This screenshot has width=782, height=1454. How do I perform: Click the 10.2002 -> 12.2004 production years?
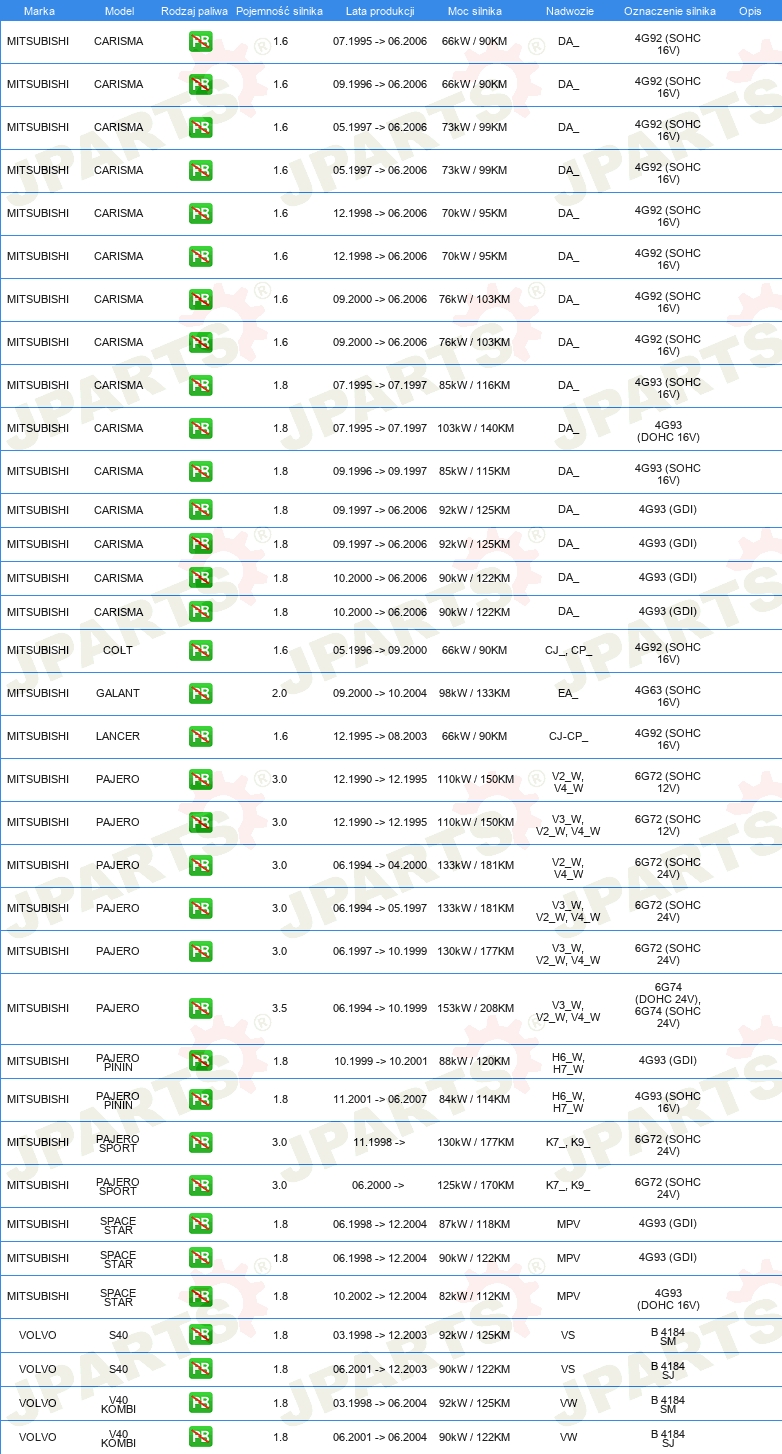pos(380,1296)
